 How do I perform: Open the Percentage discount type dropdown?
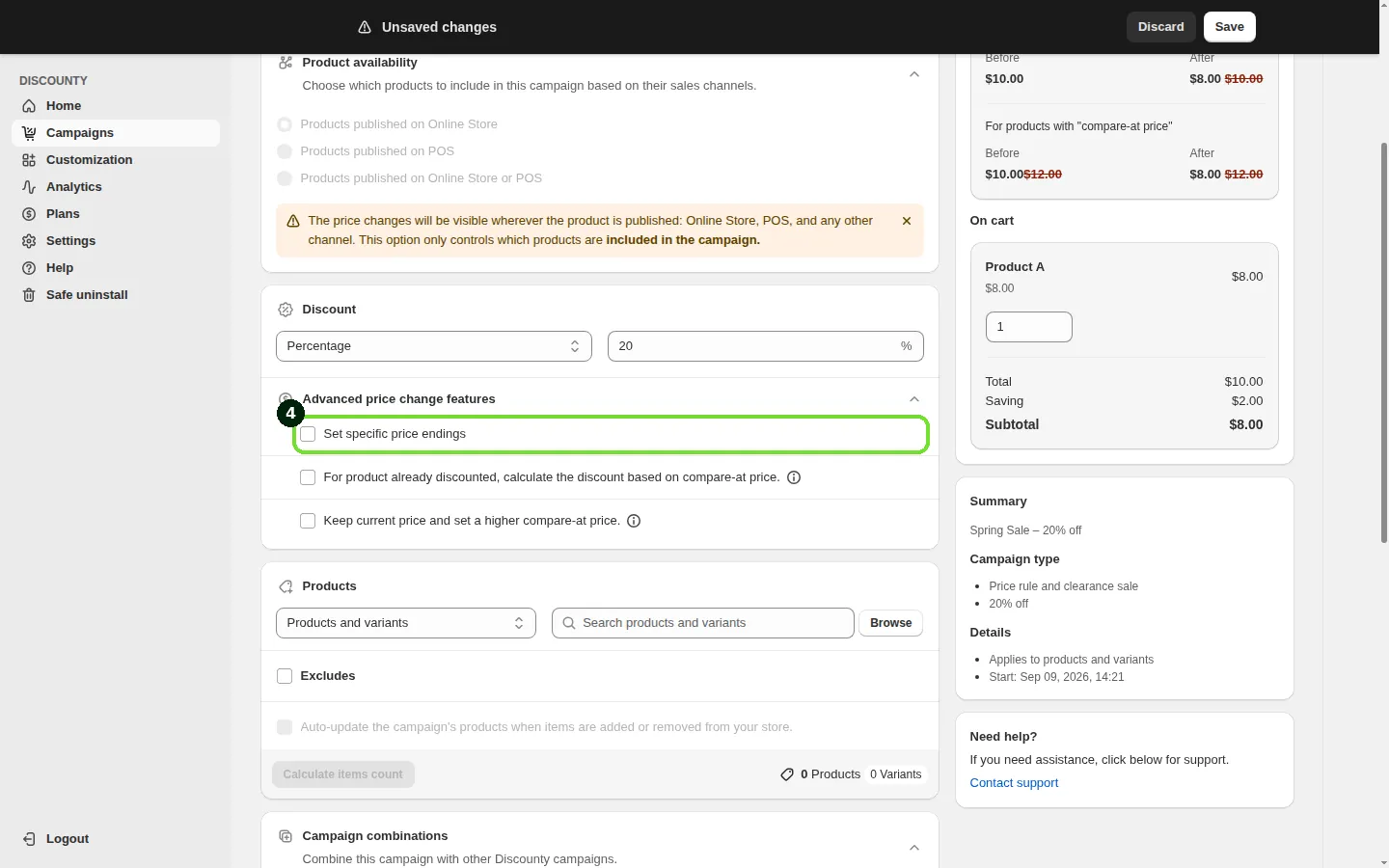click(434, 346)
